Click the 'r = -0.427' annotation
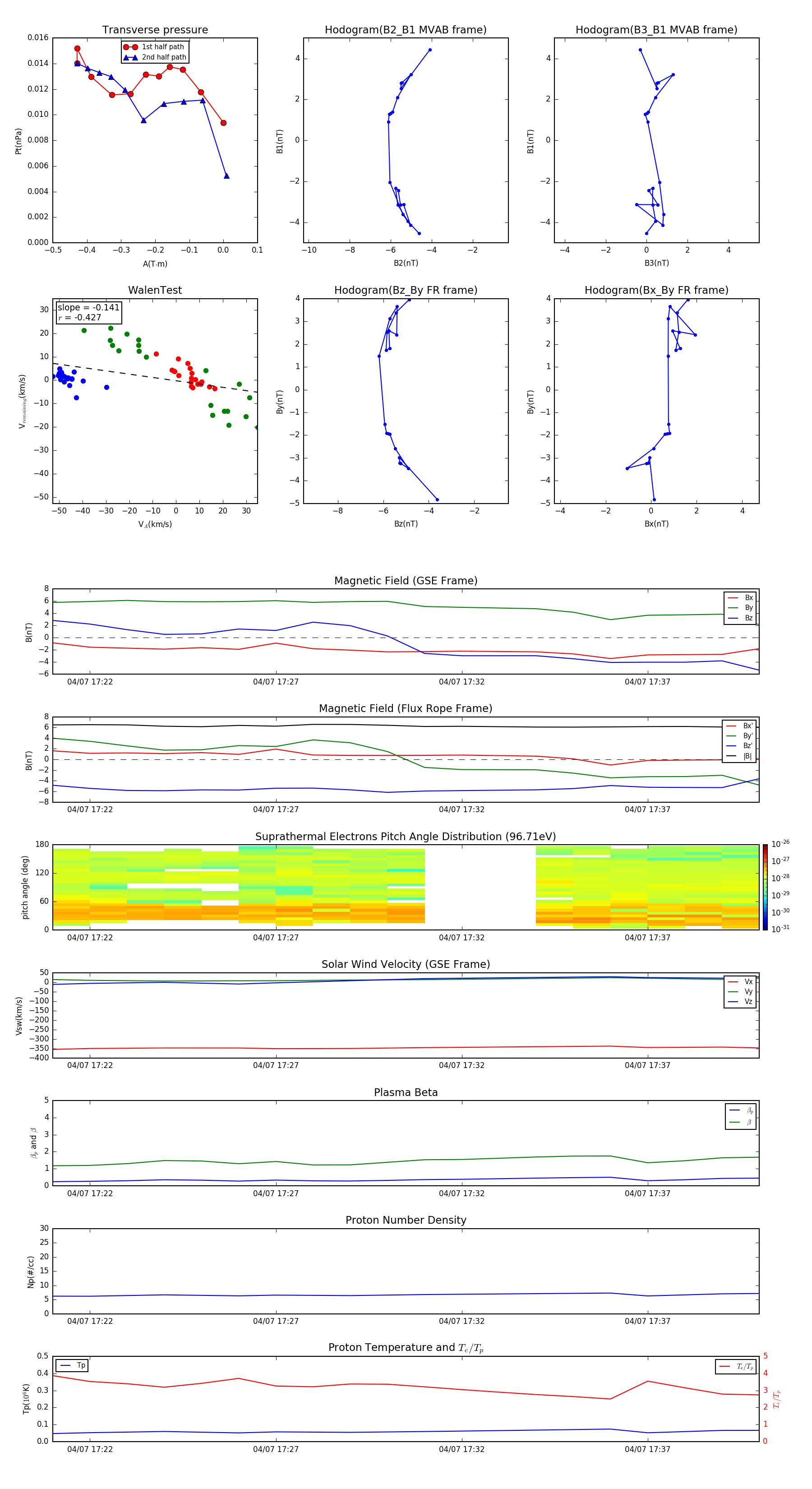Screen dimensions: 812x1489 coord(80,317)
